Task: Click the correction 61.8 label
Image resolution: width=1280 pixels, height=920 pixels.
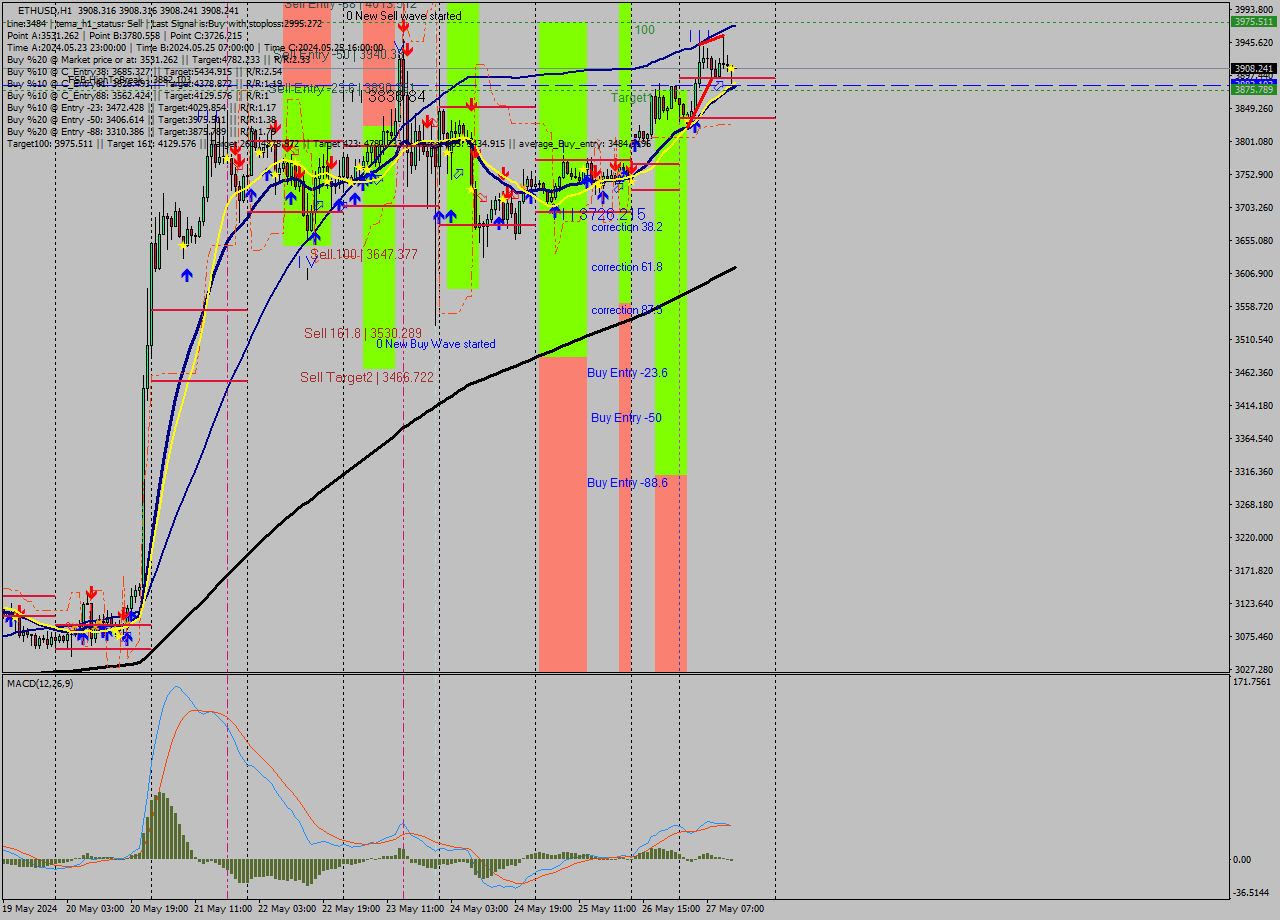Action: click(x=627, y=267)
